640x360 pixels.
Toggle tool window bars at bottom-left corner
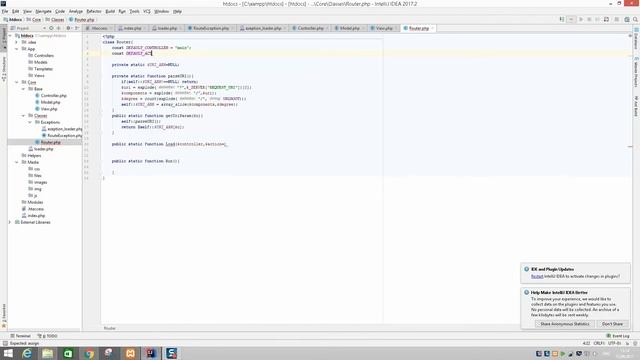(5, 344)
